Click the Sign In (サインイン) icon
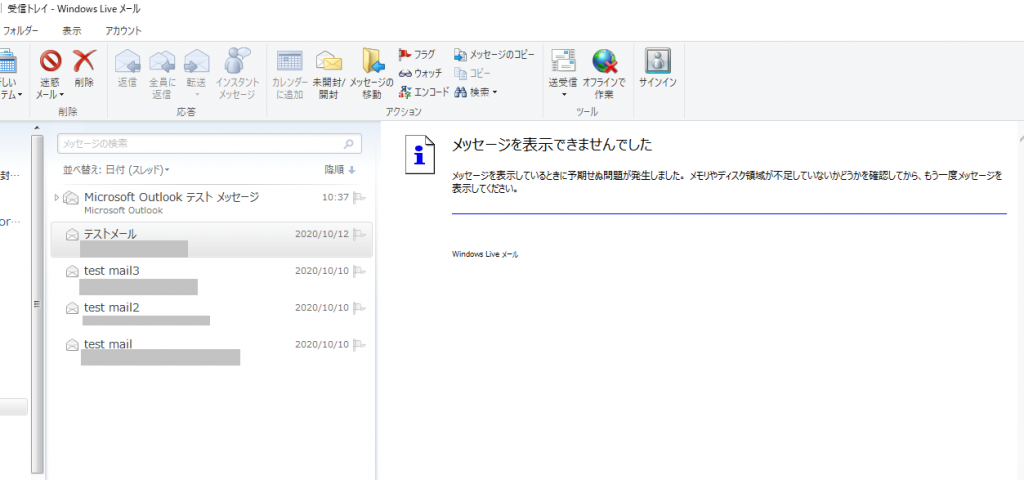Image resolution: width=1024 pixels, height=480 pixels. 658,61
